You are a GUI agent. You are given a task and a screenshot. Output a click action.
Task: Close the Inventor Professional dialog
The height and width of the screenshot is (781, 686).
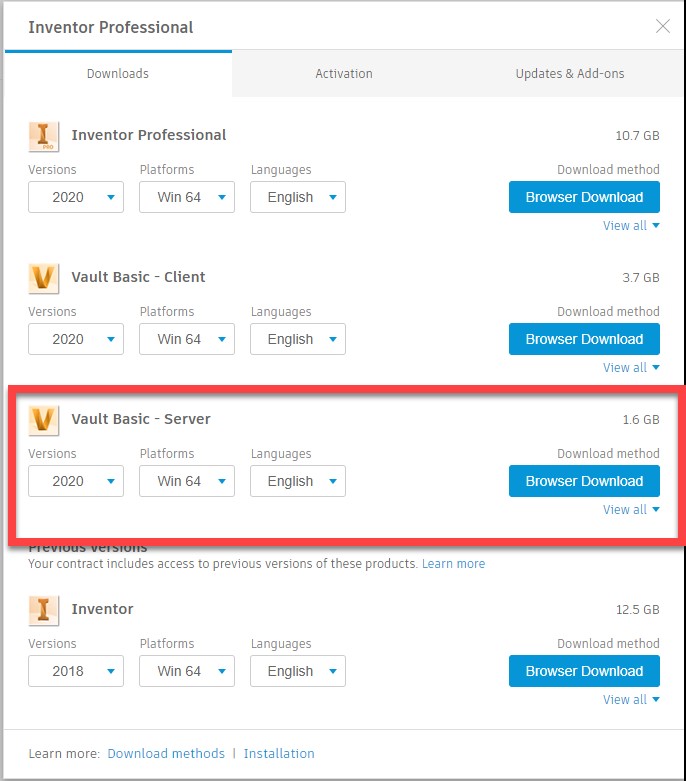663,26
